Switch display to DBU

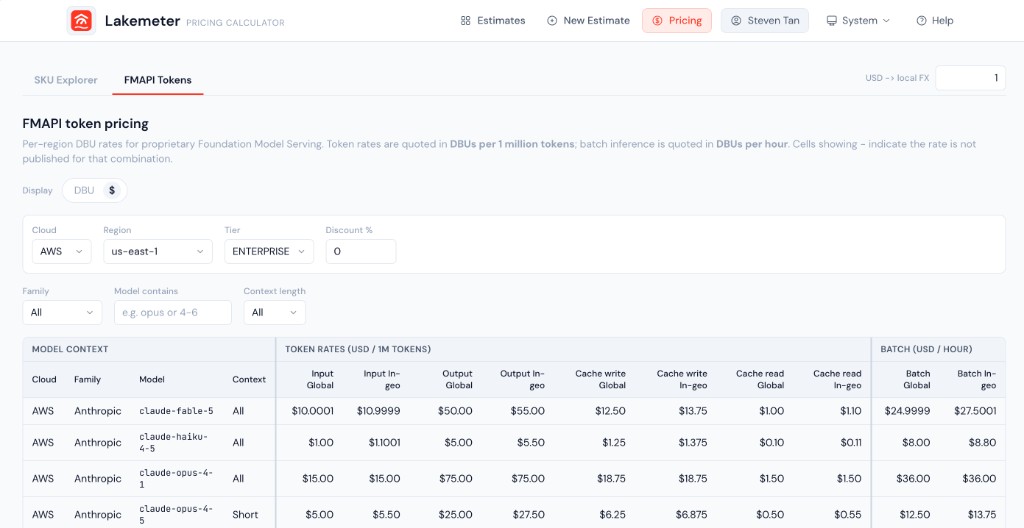[84, 190]
